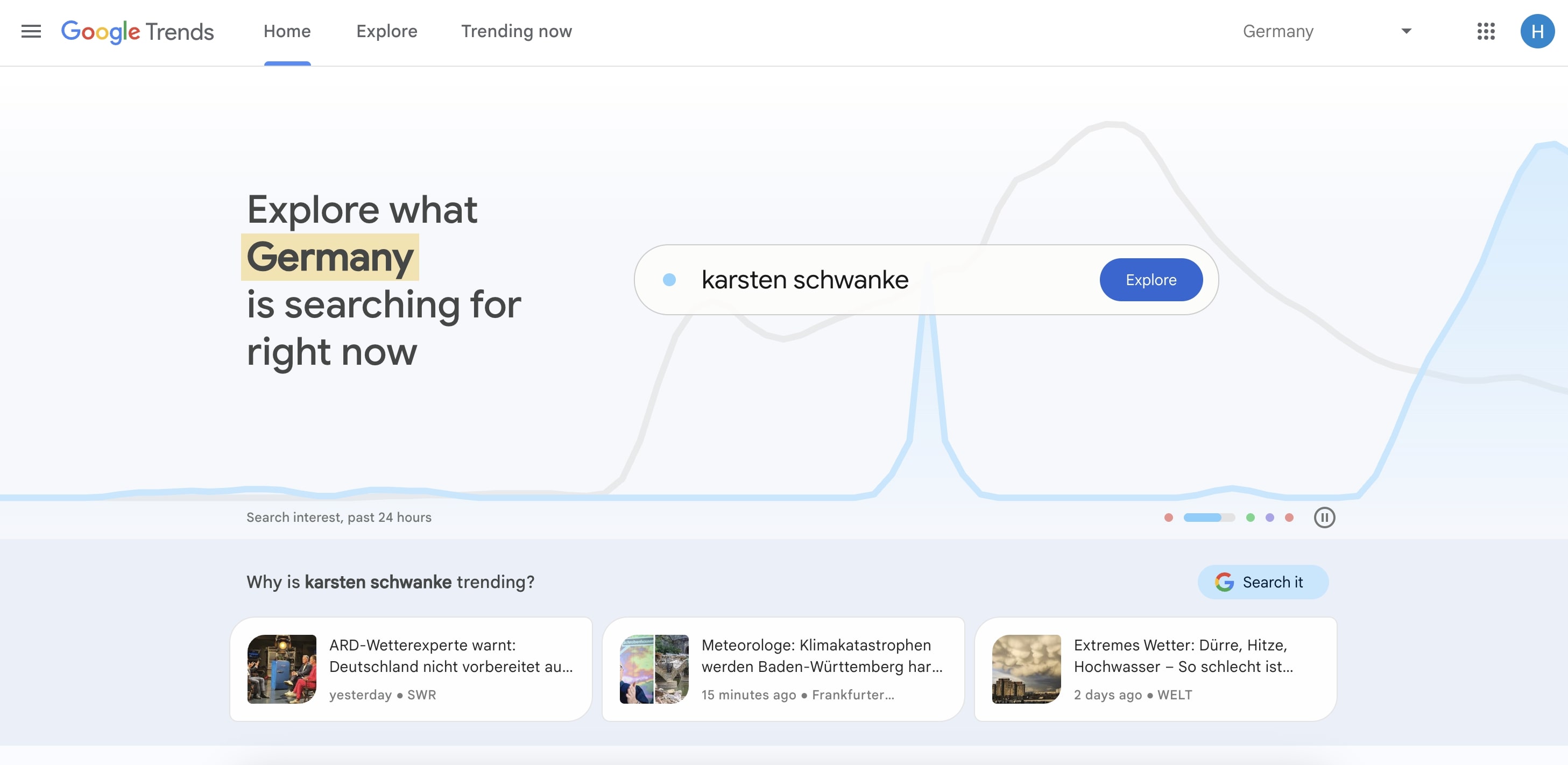Image resolution: width=1568 pixels, height=765 pixels.
Task: Jump to green carousel dot
Action: coord(1251,518)
